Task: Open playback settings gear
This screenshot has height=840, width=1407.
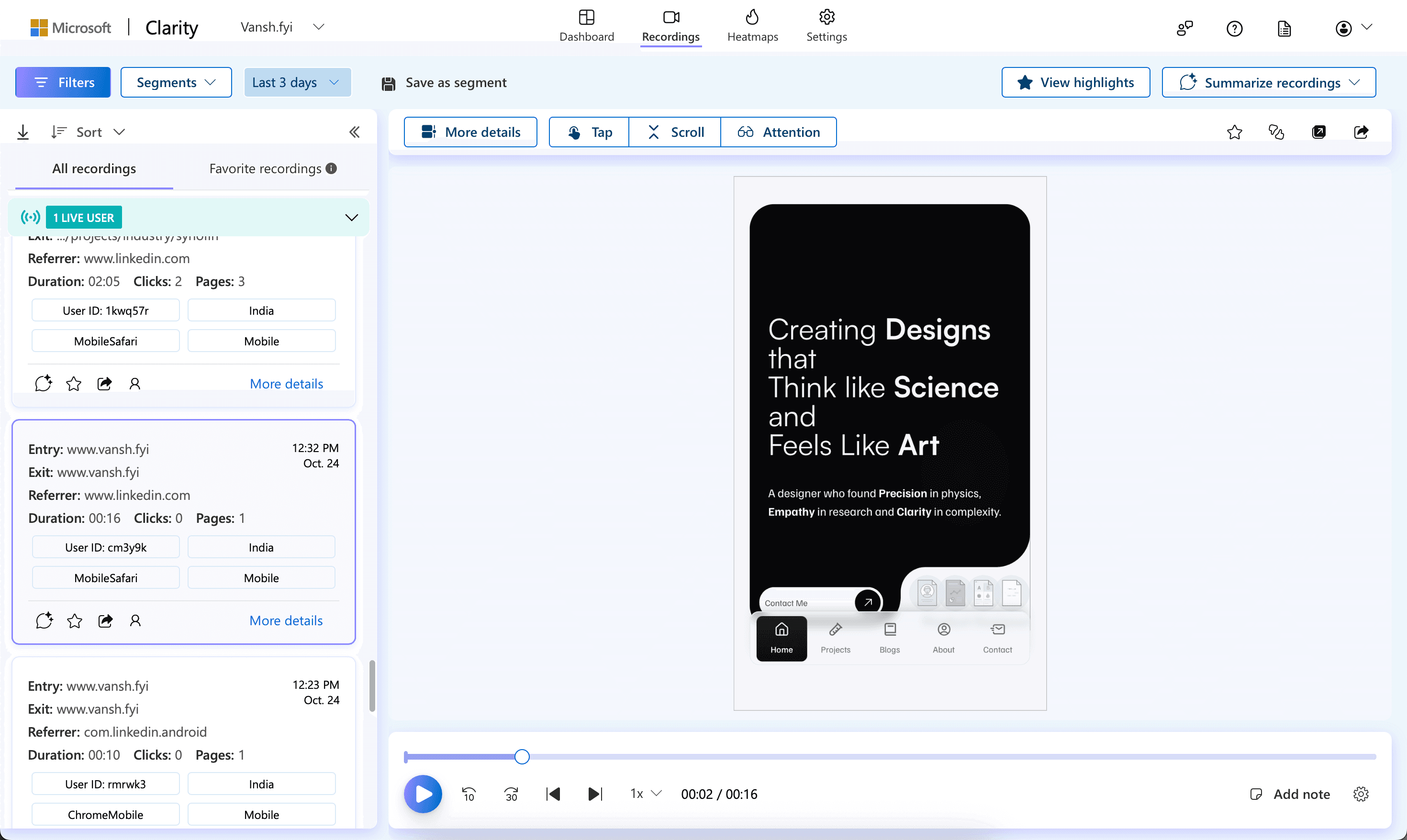Action: coord(1361,794)
